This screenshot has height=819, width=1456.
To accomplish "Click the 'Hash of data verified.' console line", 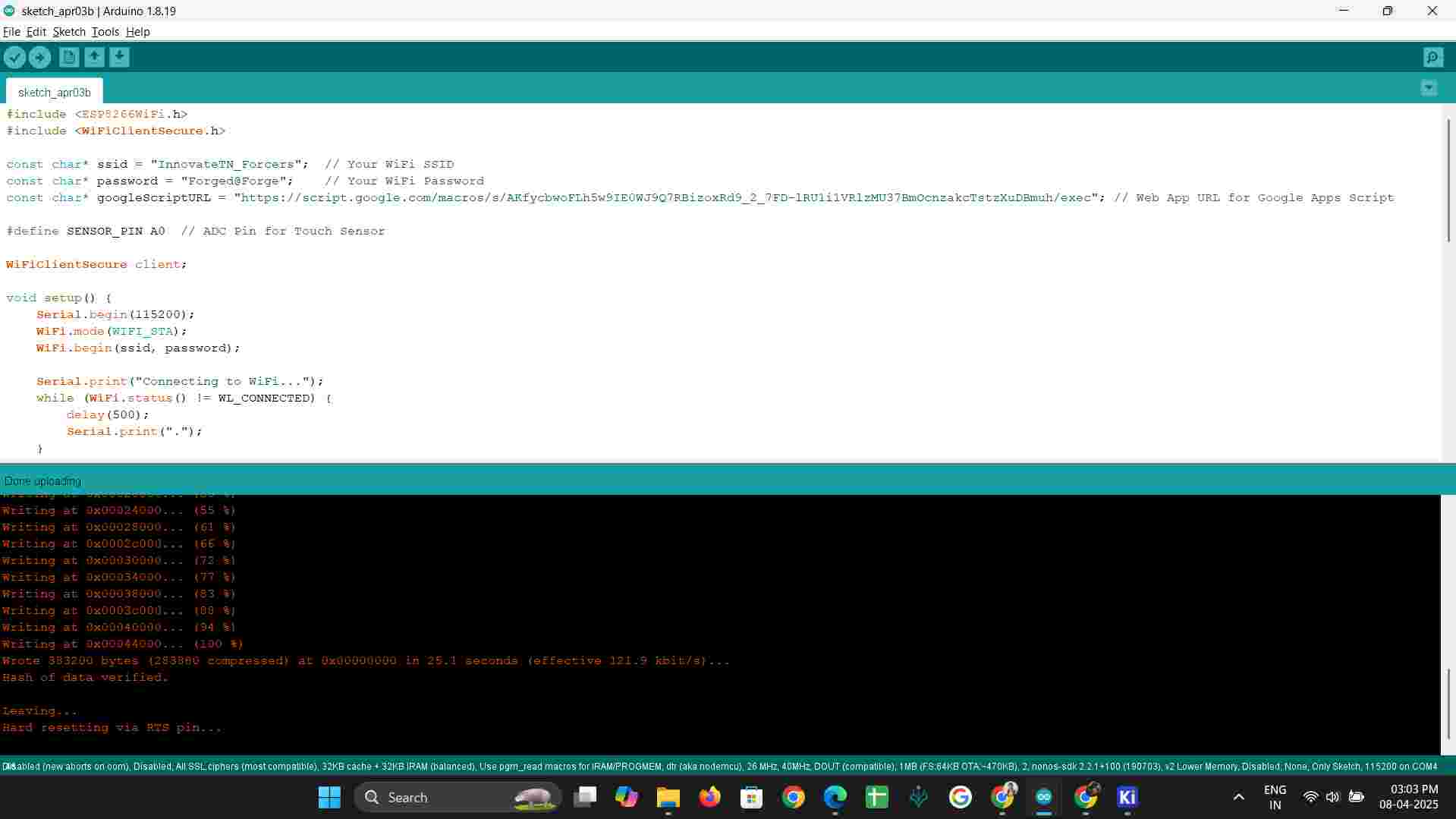I will [85, 677].
